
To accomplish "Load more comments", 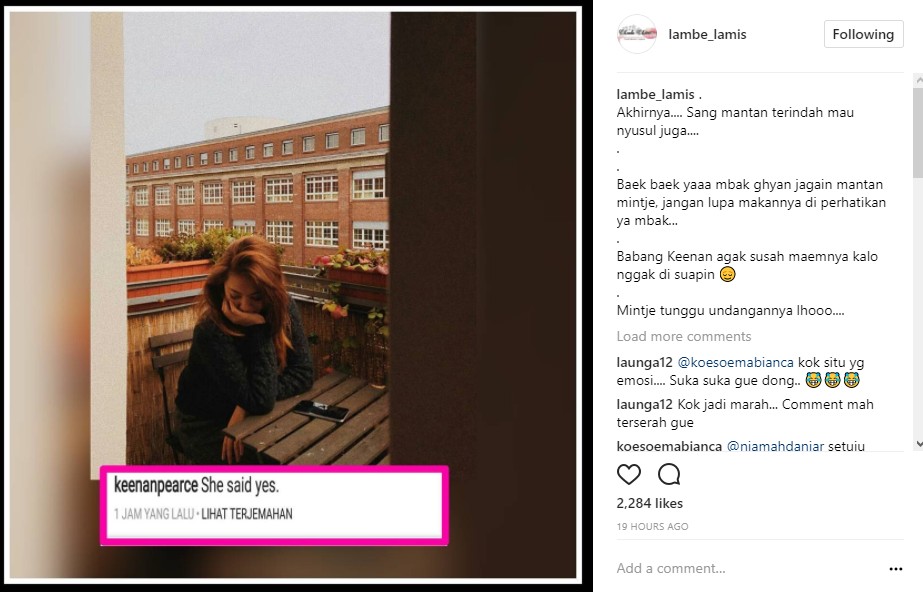I will (x=684, y=336).
